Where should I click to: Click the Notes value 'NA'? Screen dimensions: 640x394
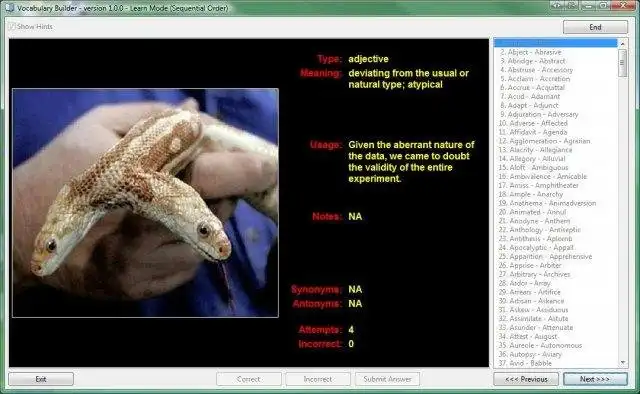coord(355,216)
